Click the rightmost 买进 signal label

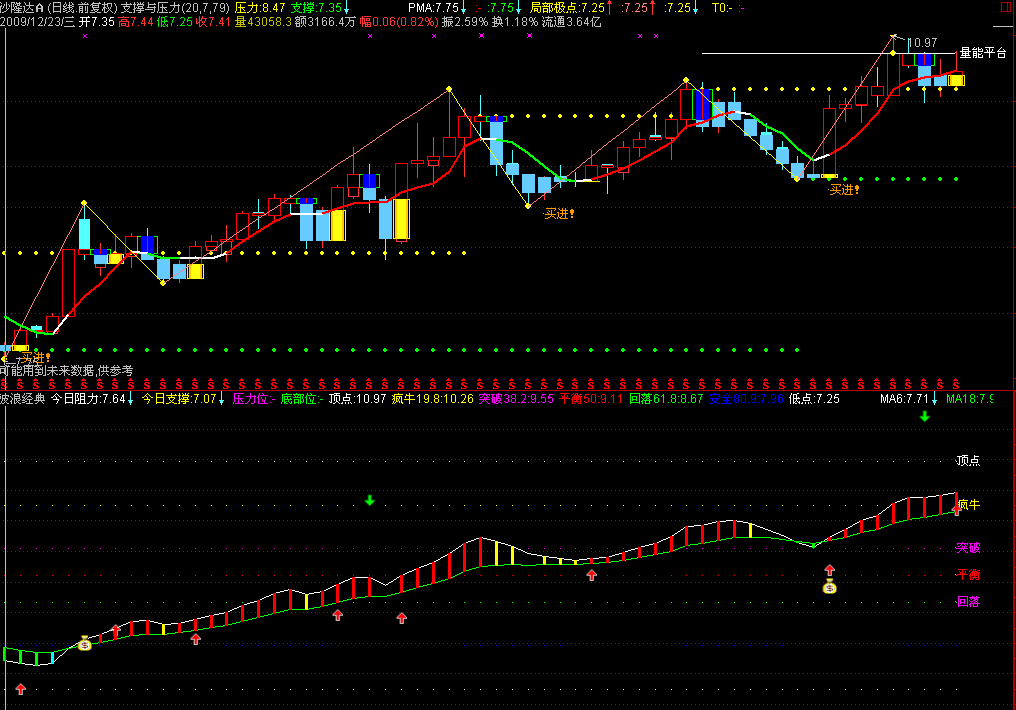coord(844,190)
